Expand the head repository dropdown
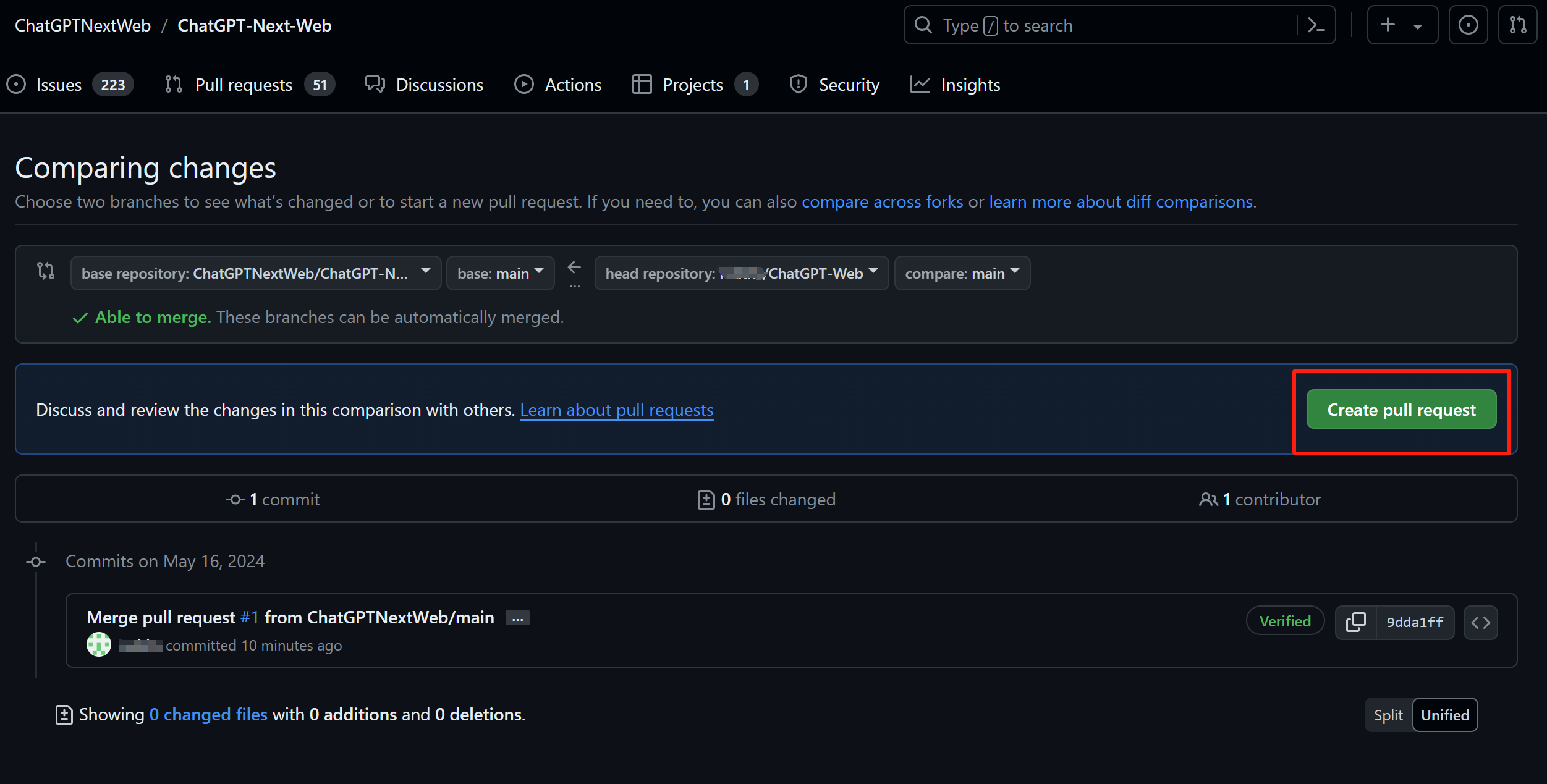This screenshot has width=1547, height=784. point(742,273)
